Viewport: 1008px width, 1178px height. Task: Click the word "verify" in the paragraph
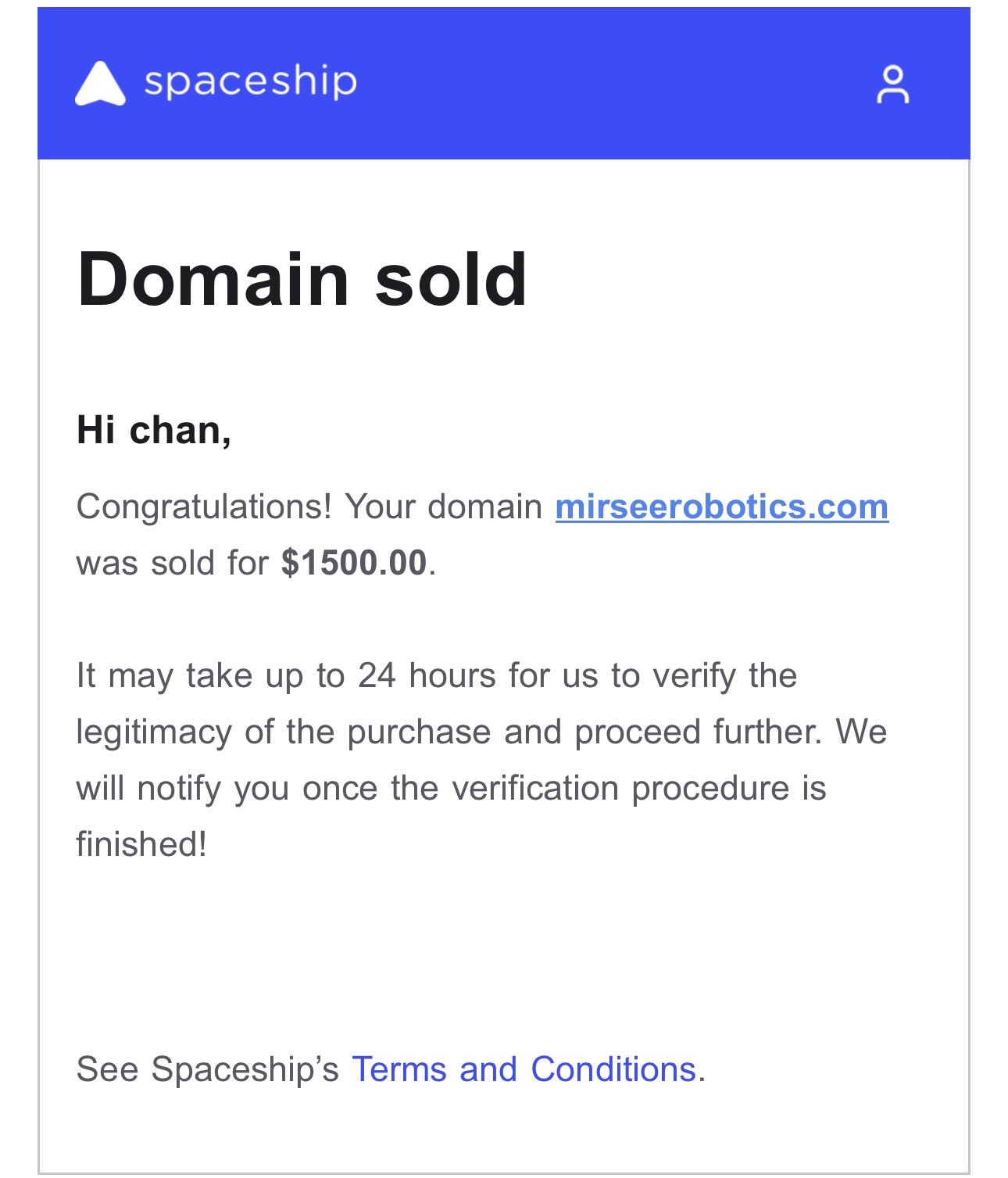(x=694, y=675)
